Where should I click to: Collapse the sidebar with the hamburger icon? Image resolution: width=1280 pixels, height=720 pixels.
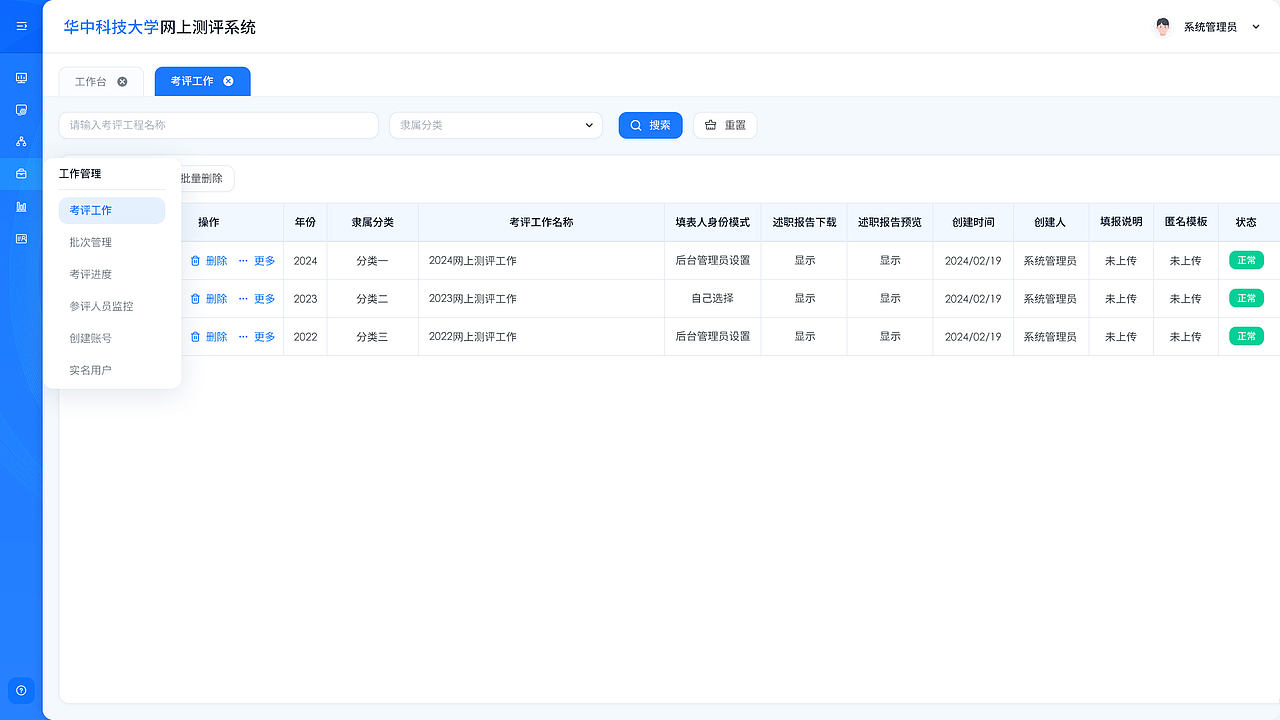[x=21, y=26]
